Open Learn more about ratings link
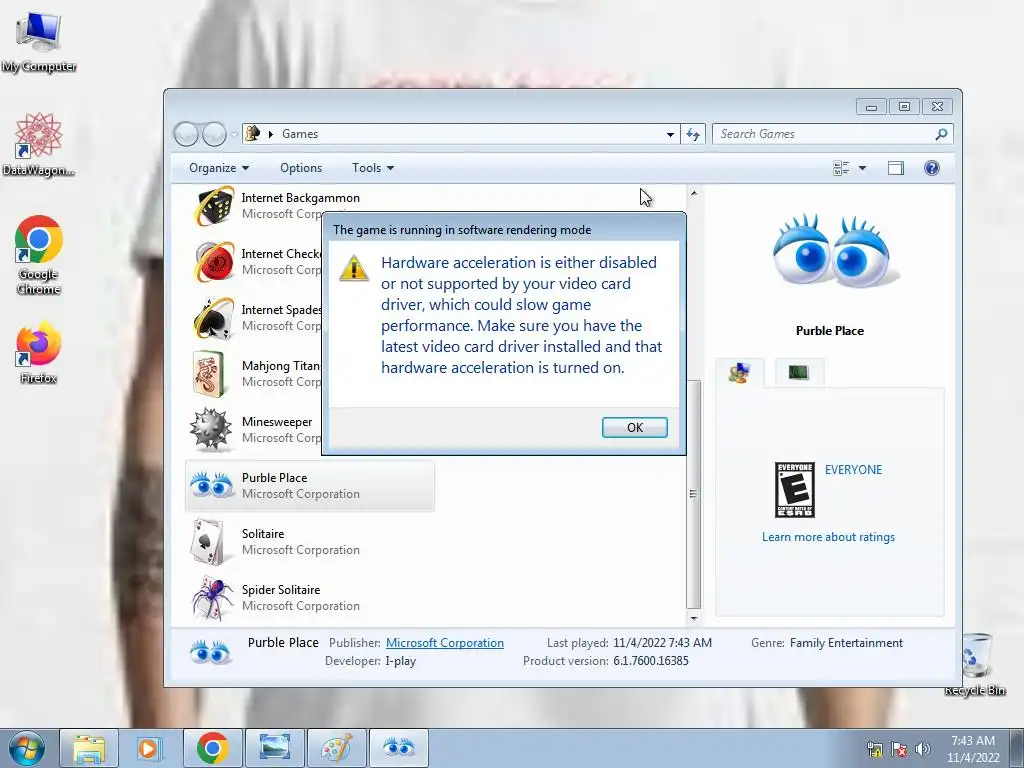This screenshot has height=768, width=1024. [828, 537]
